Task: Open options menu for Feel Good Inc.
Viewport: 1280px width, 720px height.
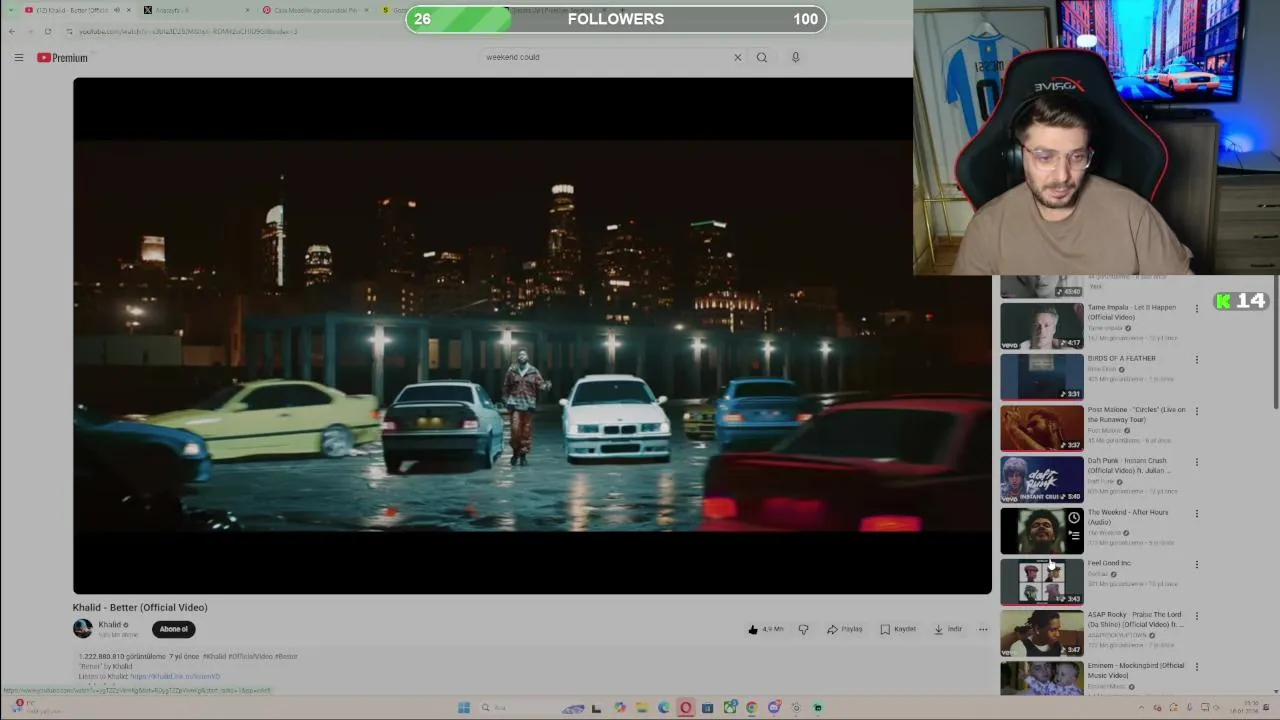Action: tap(1197, 564)
